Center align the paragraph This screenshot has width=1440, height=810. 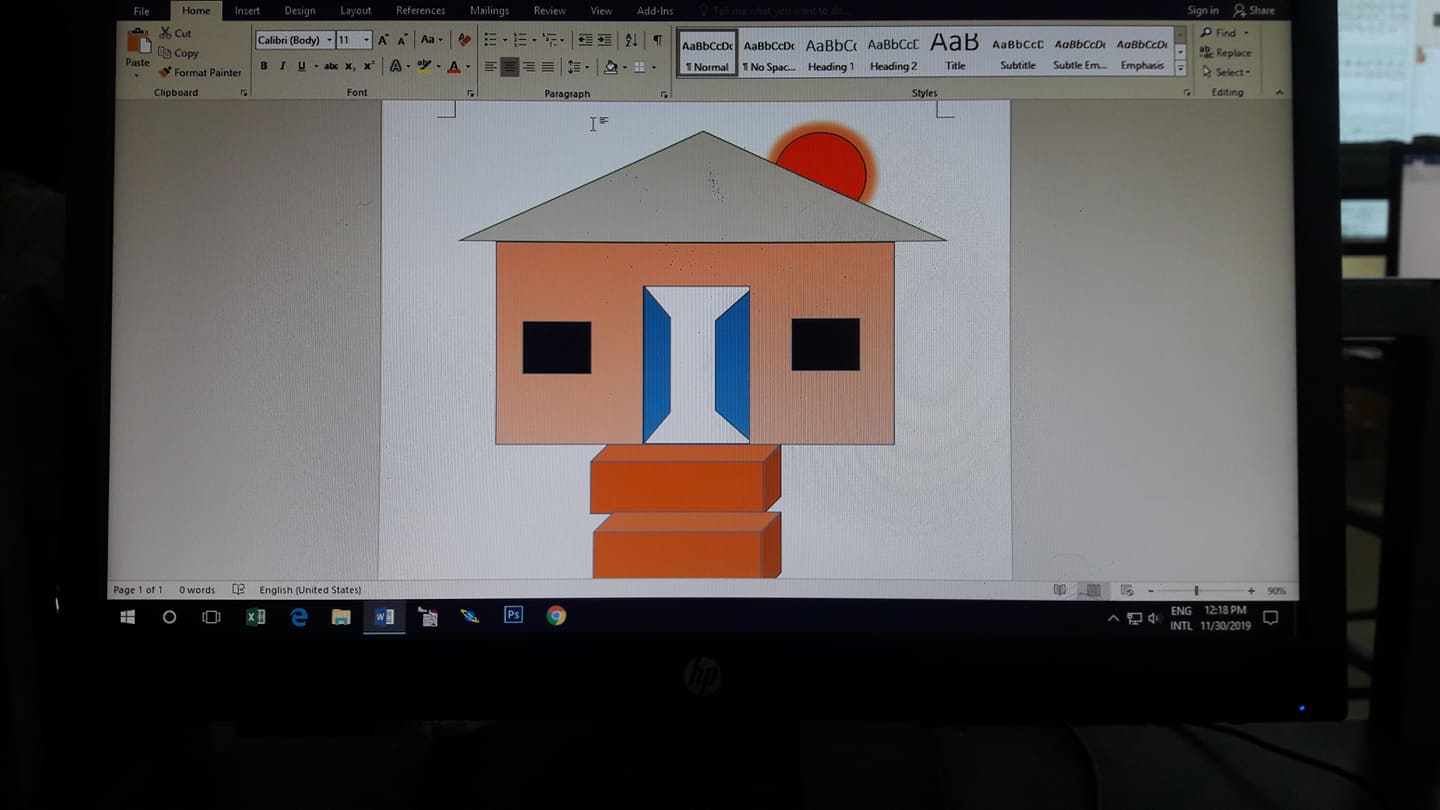point(509,67)
